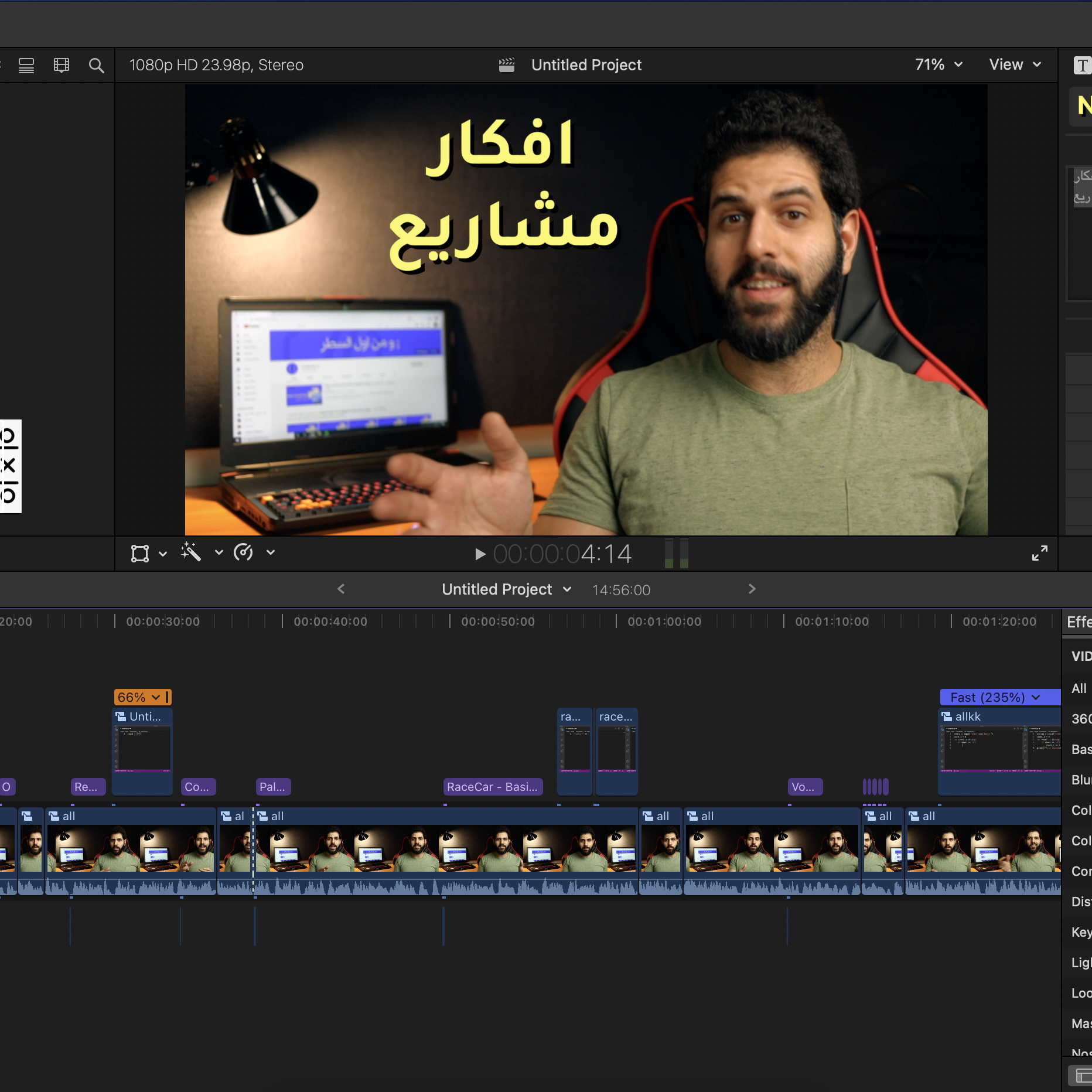
Task: Click the magic wand enhancements icon
Action: click(192, 552)
